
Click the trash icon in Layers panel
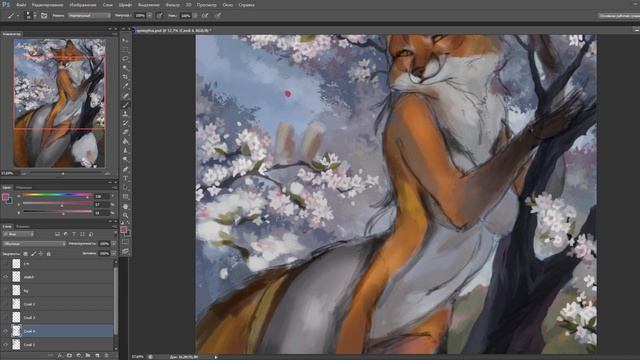(x=107, y=356)
